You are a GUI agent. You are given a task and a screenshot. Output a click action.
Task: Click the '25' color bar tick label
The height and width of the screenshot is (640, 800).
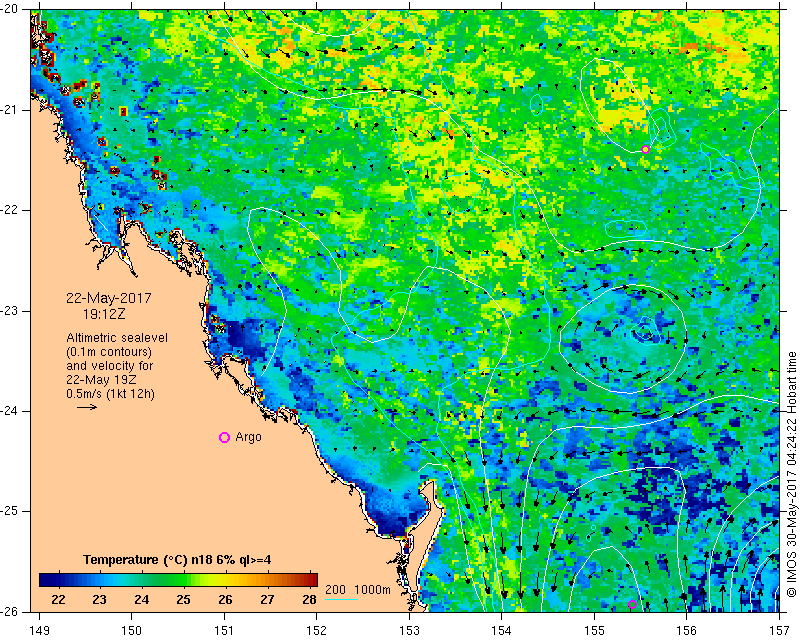point(183,599)
